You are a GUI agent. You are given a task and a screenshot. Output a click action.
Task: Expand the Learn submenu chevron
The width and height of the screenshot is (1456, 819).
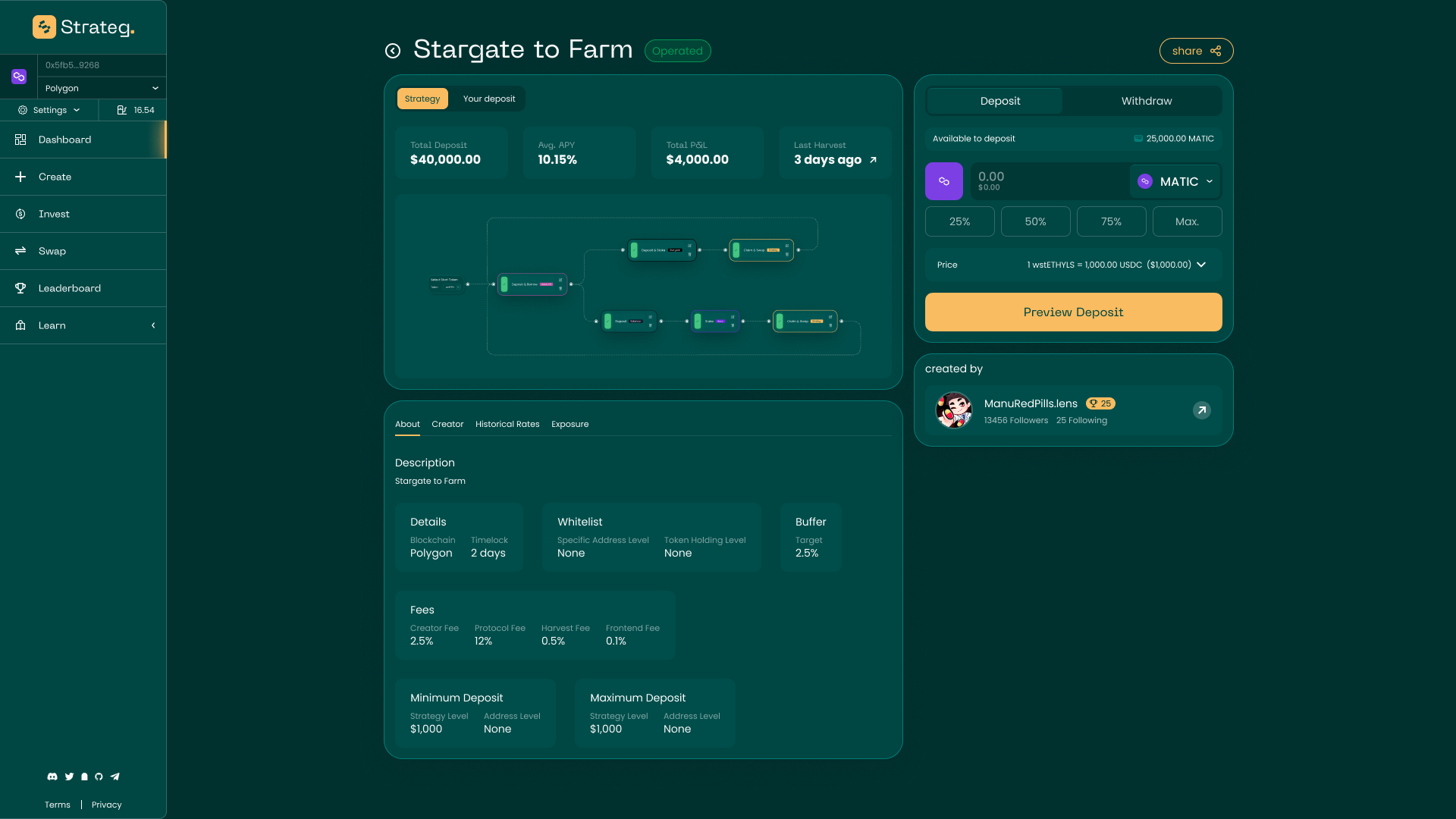153,325
